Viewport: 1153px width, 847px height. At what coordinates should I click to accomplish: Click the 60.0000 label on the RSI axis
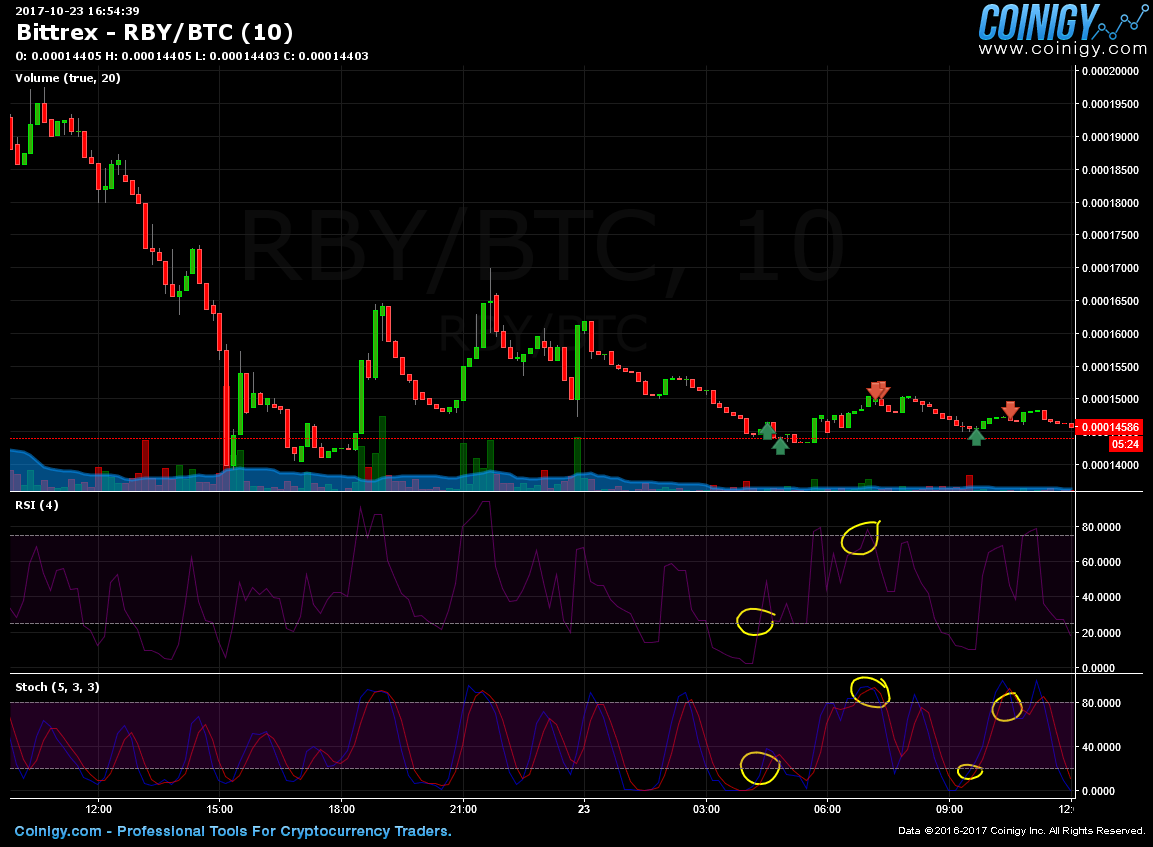(1102, 562)
